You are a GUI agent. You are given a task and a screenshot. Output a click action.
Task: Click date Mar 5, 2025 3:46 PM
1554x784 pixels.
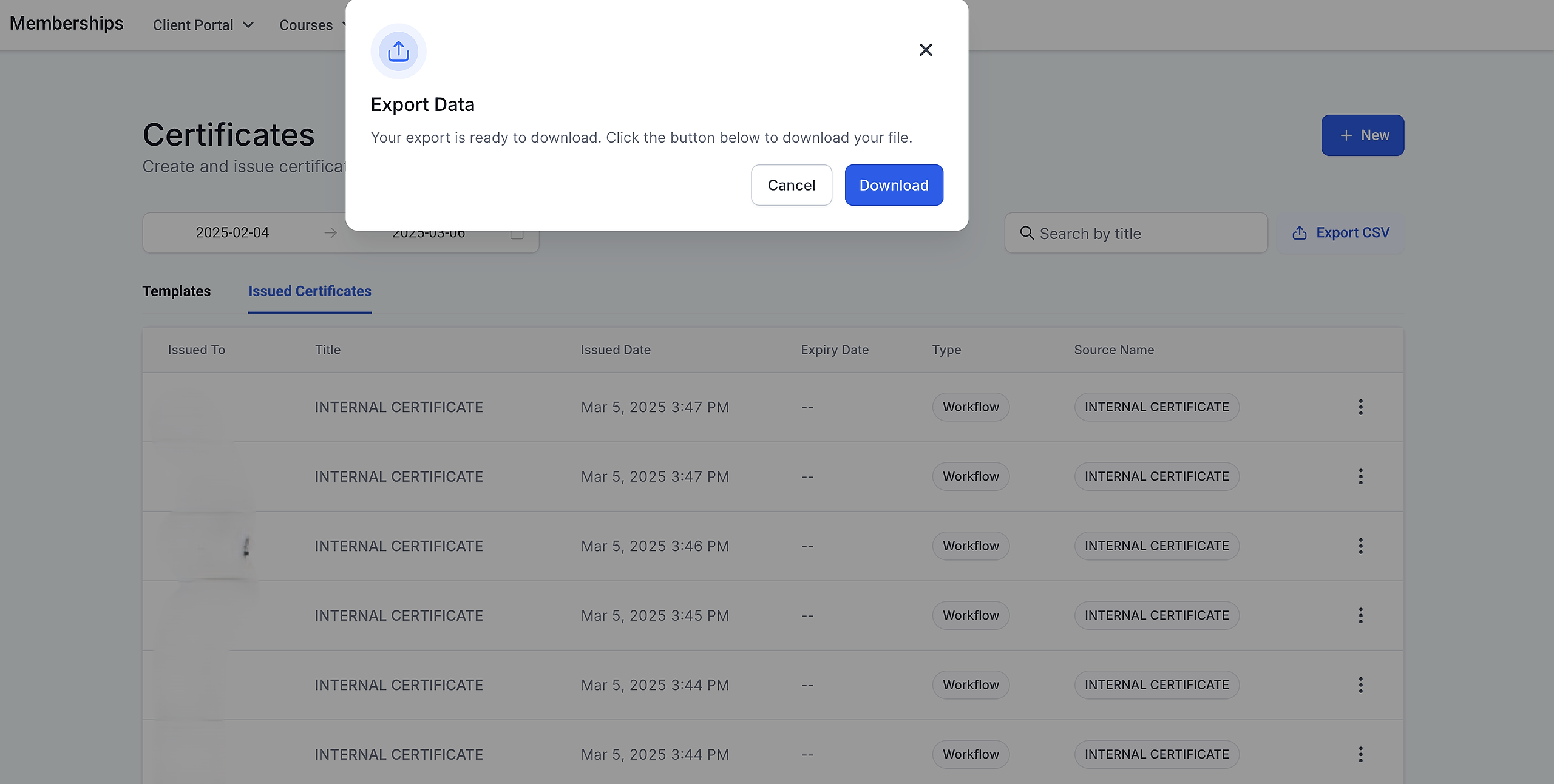tap(654, 546)
